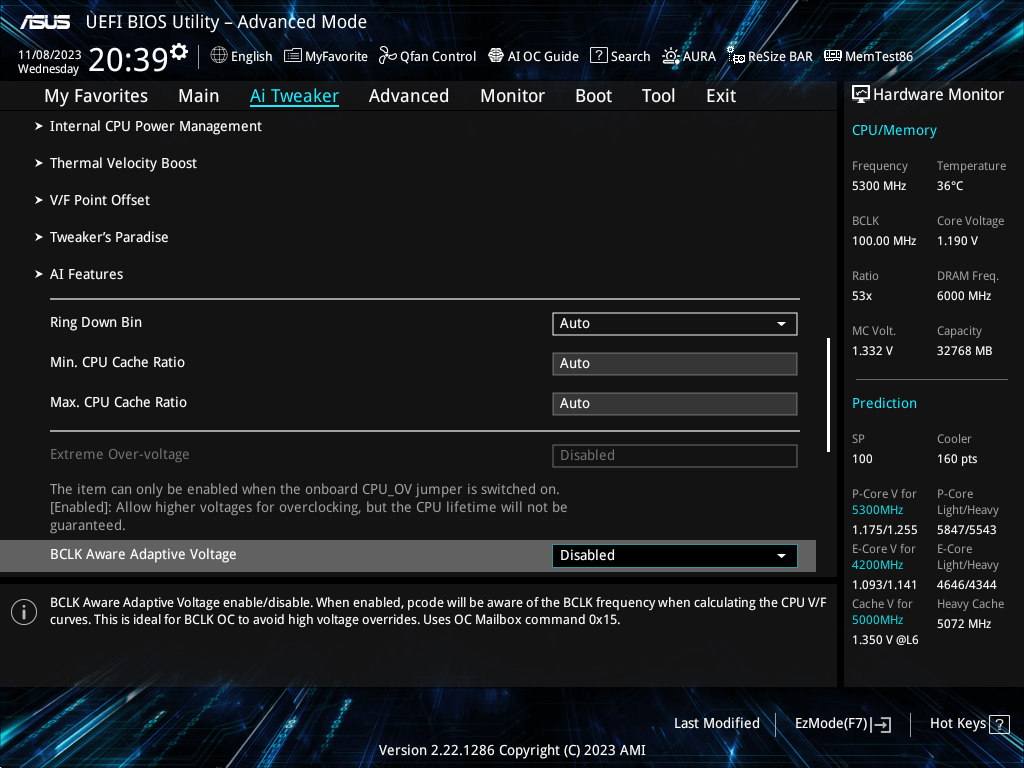This screenshot has height=768, width=1024.
Task: Open the My Favorites tab
Action: click(x=96, y=96)
